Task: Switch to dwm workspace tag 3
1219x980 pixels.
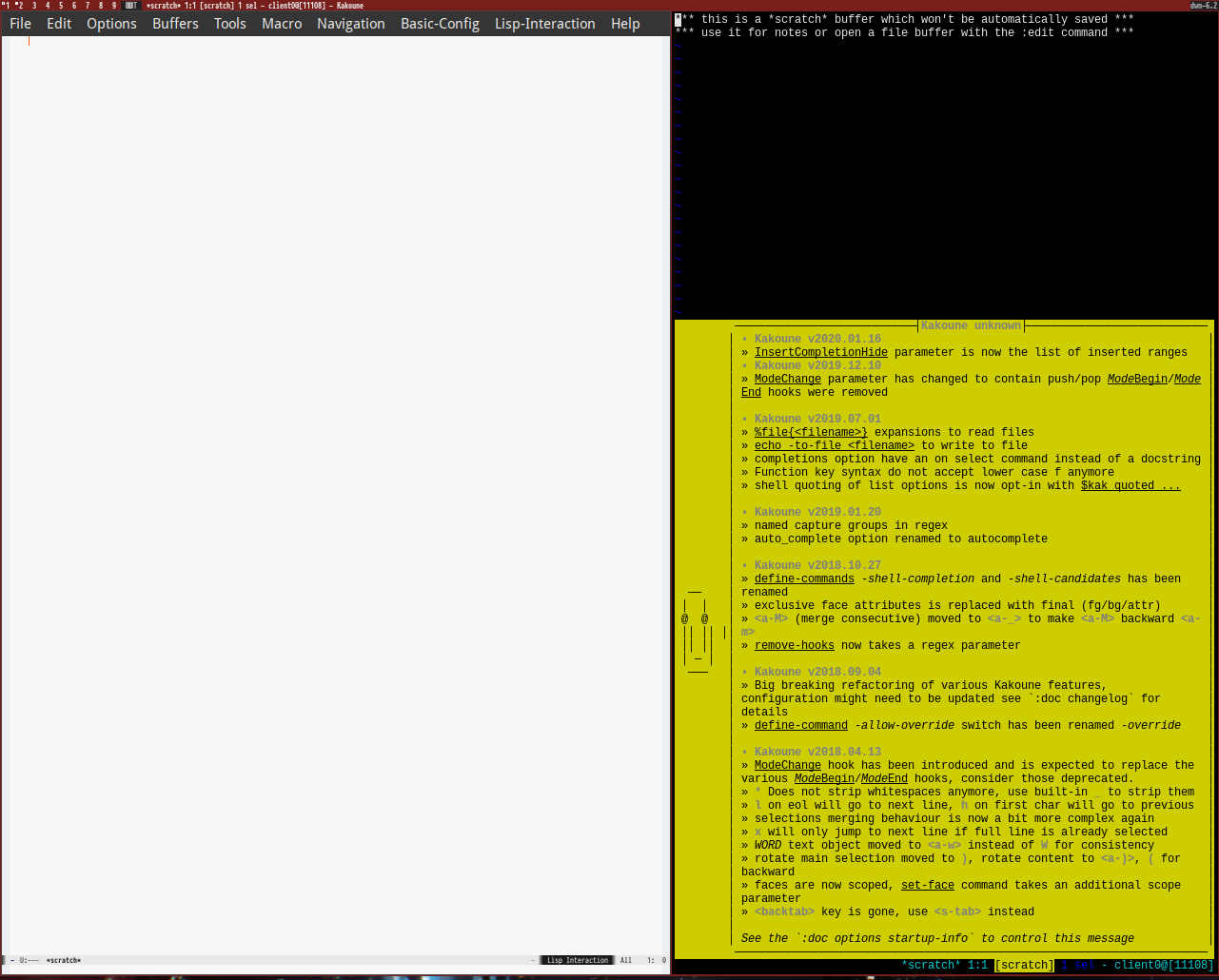Action: (x=34, y=6)
